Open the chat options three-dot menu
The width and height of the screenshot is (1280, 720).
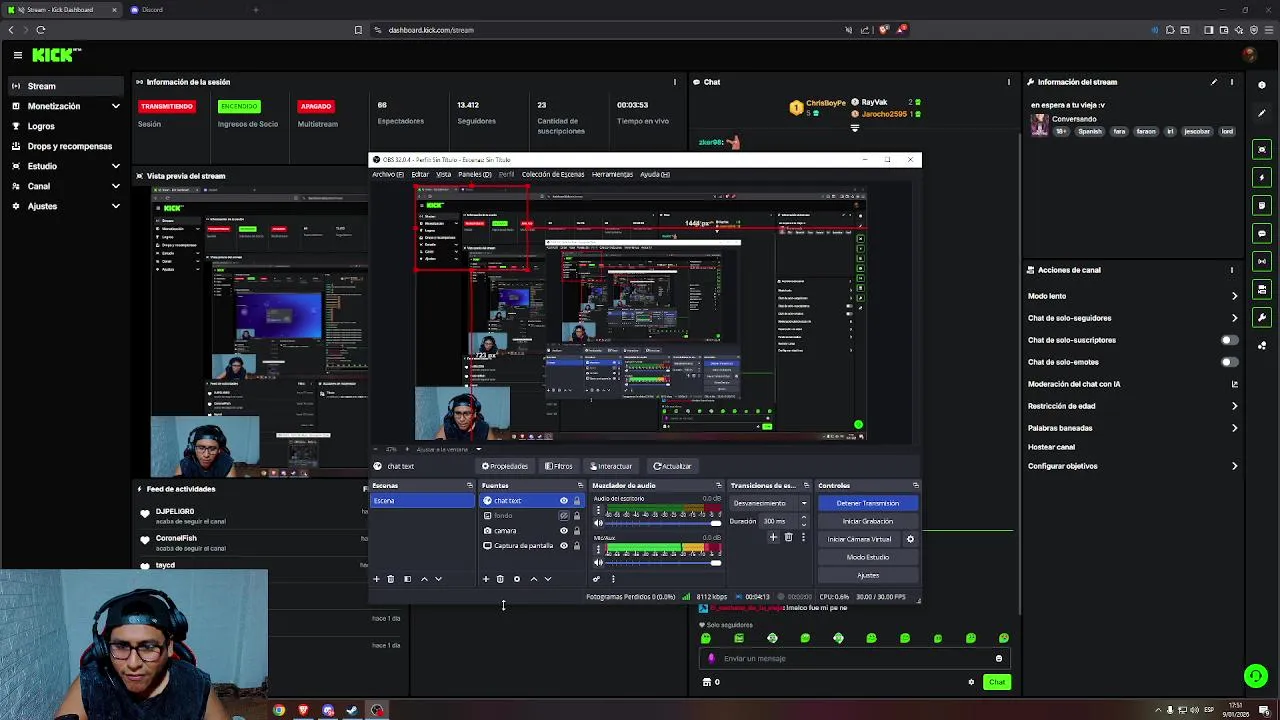coord(1008,82)
